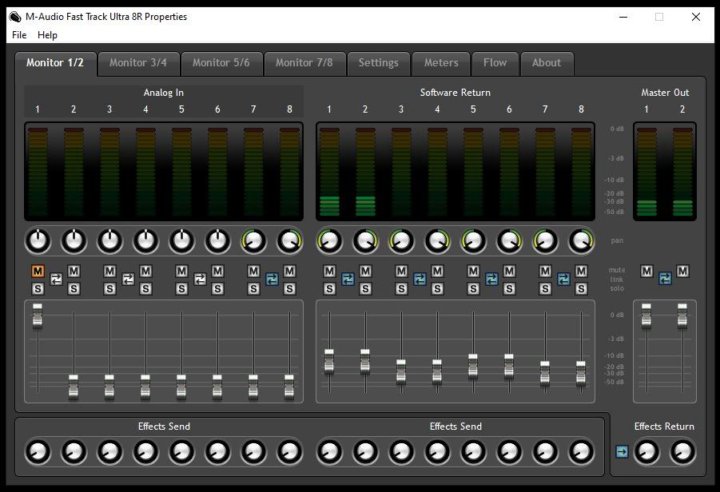This screenshot has width=720, height=492.
Task: Open the File menu
Action: pos(19,35)
